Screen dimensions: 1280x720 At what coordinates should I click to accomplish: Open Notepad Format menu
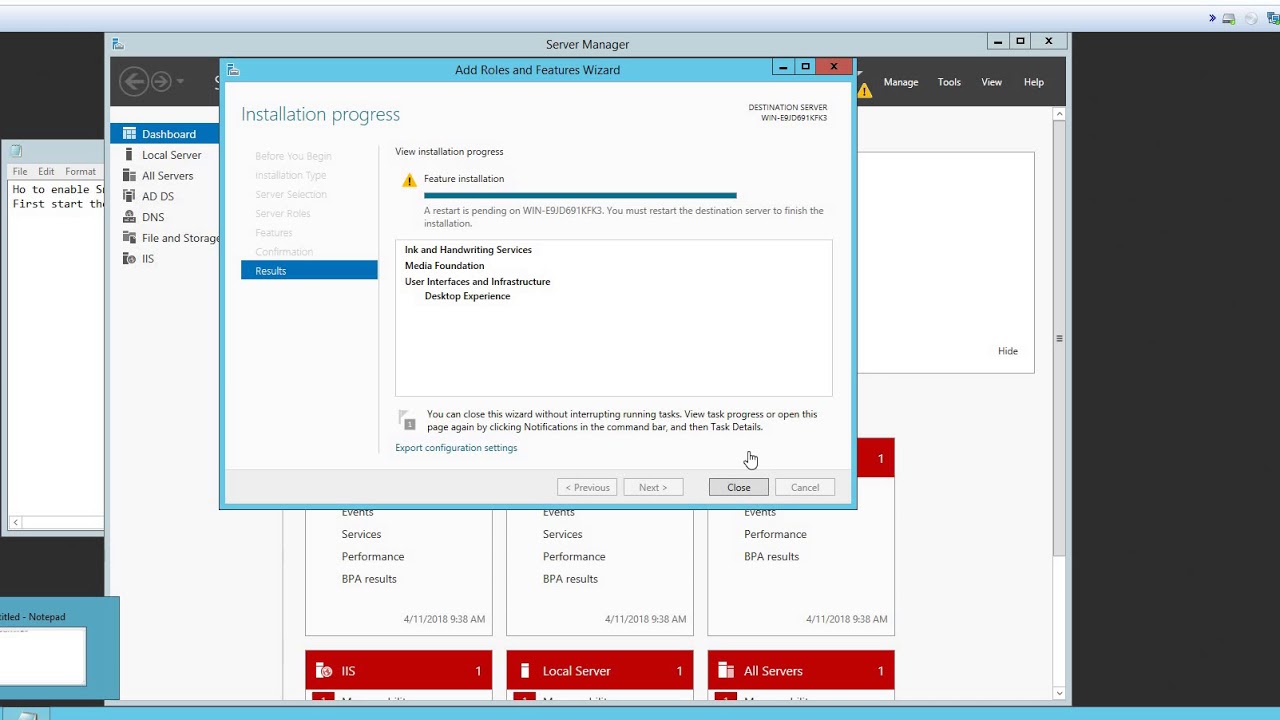[80, 172]
